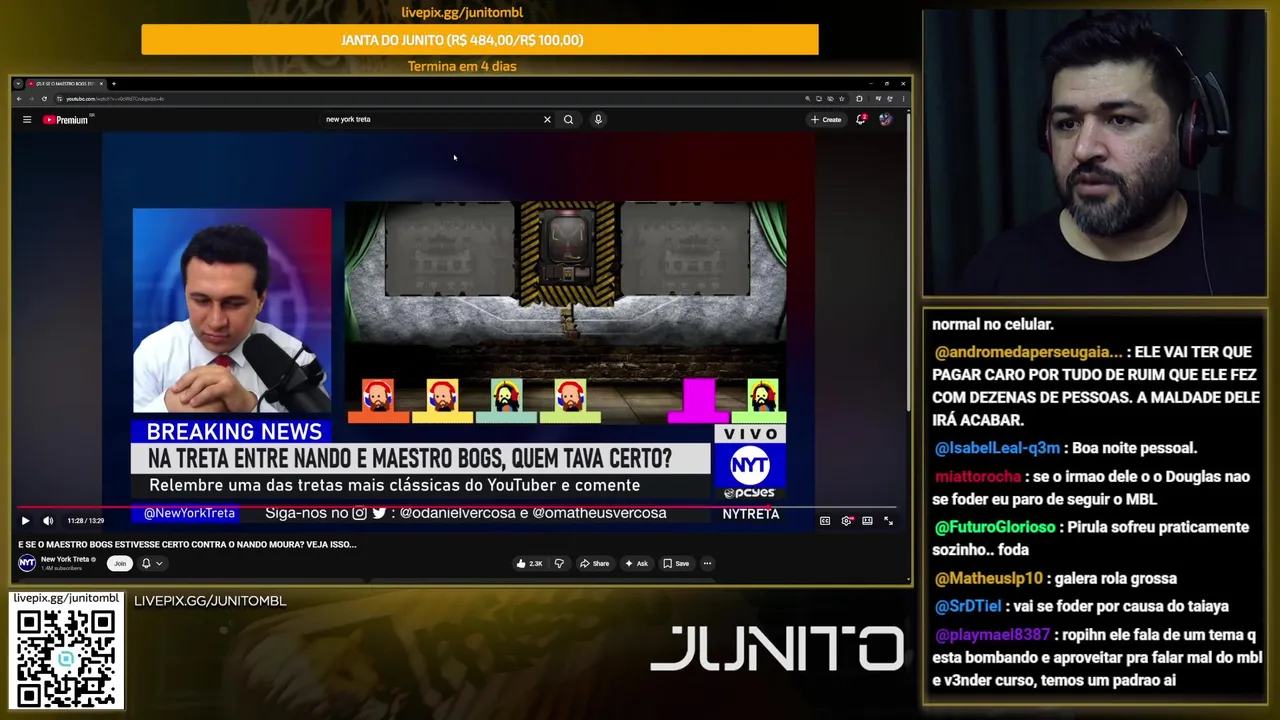Screen dimensions: 1280x720
Task: Start voice search with microphone icon
Action: [x=598, y=119]
